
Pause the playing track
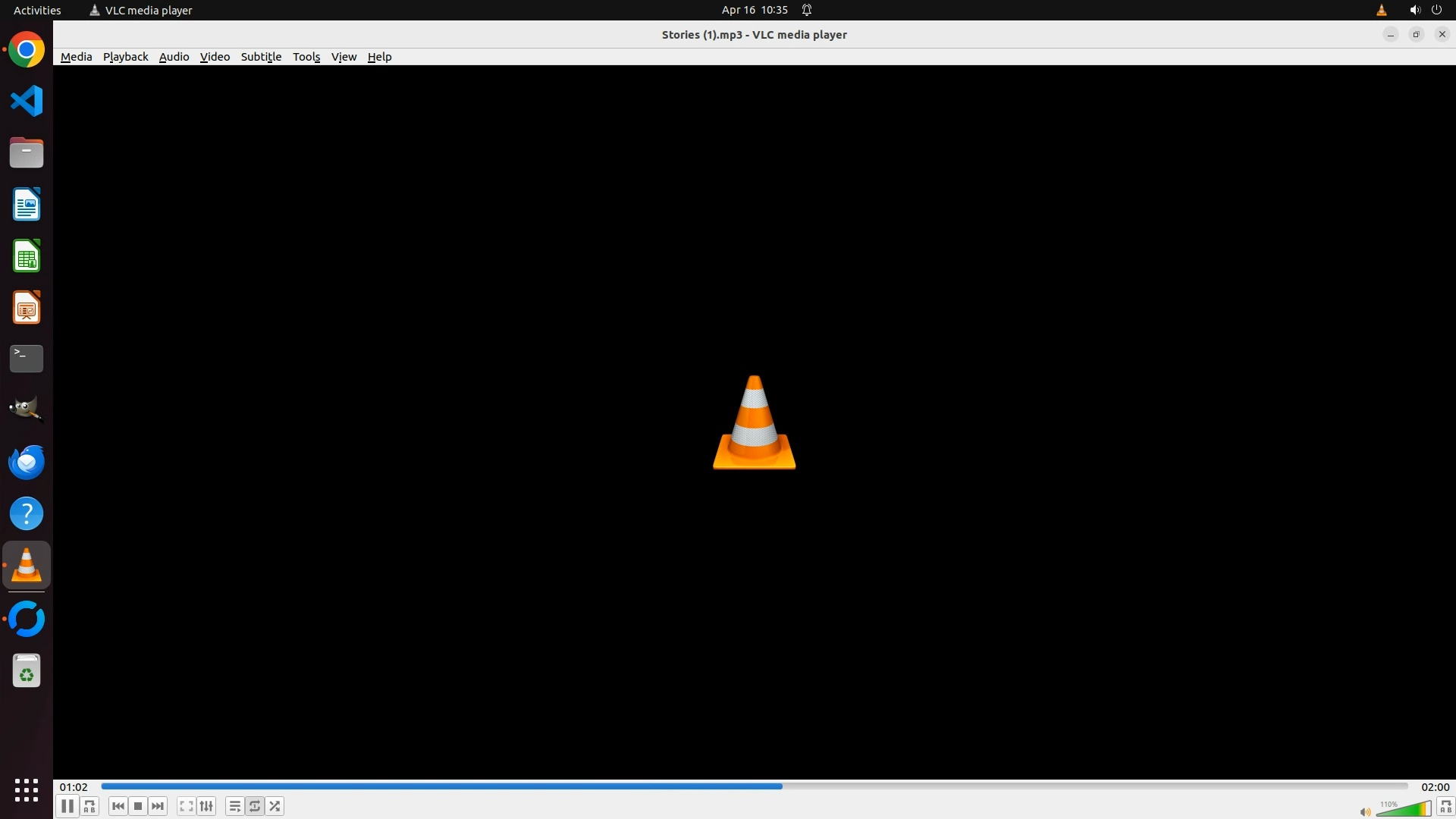67,806
